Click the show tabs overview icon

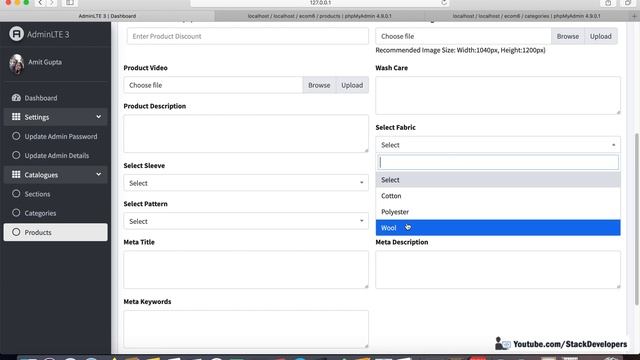coord(628,3)
